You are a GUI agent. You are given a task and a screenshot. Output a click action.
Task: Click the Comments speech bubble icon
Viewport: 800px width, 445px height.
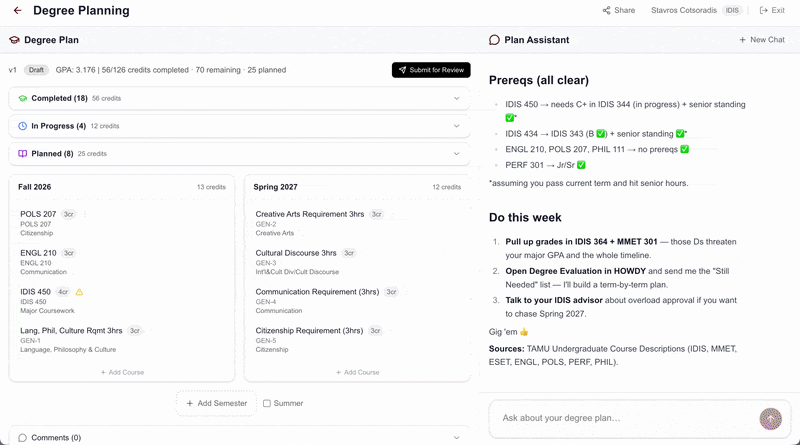22,438
